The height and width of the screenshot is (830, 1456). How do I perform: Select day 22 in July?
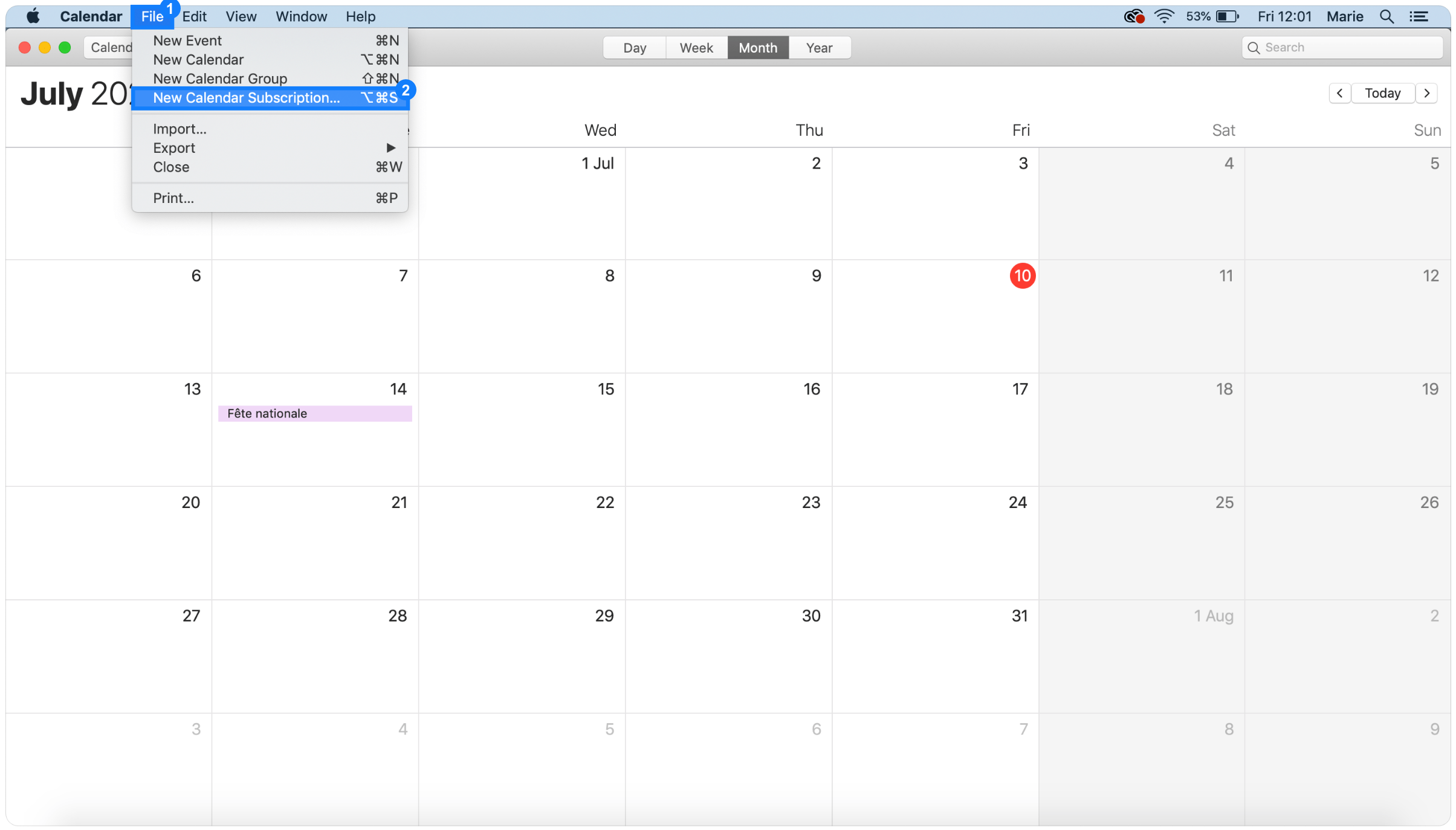point(522,543)
